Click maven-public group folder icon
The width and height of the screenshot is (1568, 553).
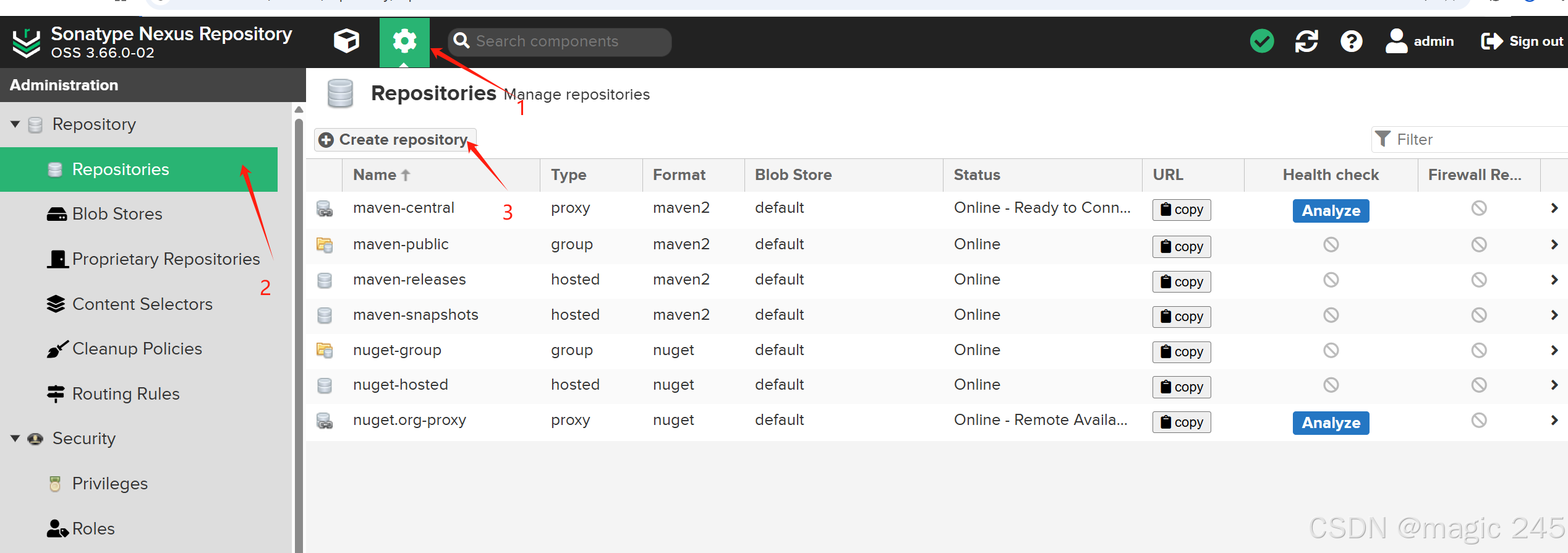point(325,245)
